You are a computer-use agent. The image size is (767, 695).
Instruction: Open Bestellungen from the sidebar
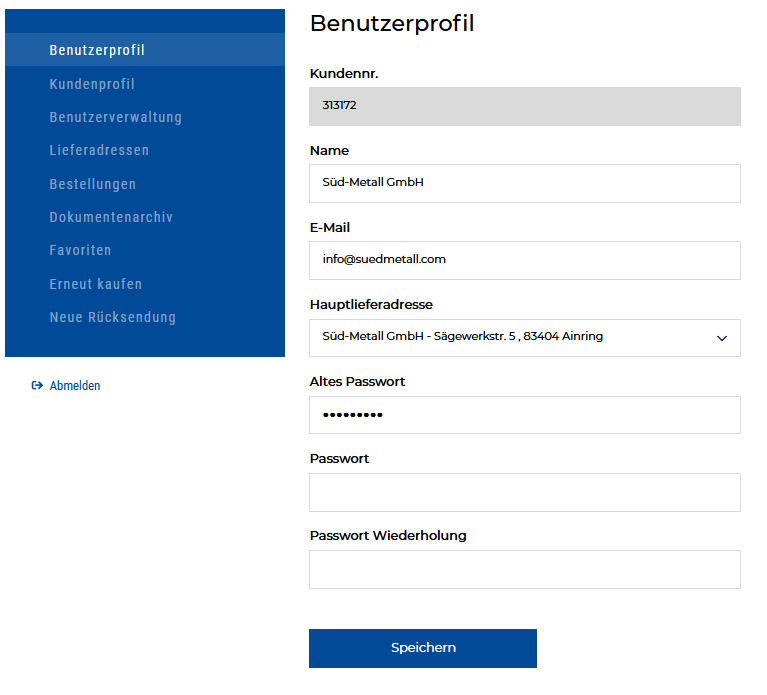pos(92,184)
